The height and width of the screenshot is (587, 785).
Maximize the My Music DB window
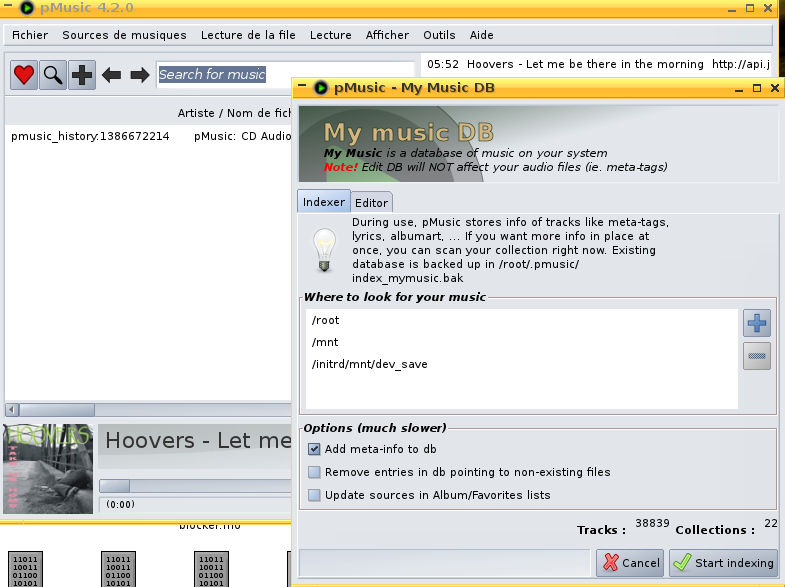757,88
